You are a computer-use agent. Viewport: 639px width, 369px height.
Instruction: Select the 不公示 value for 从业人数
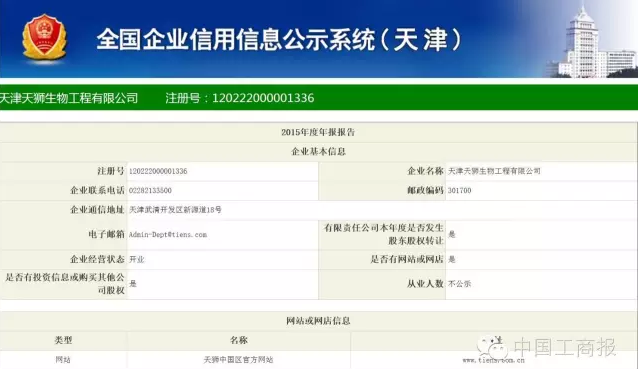coord(460,284)
